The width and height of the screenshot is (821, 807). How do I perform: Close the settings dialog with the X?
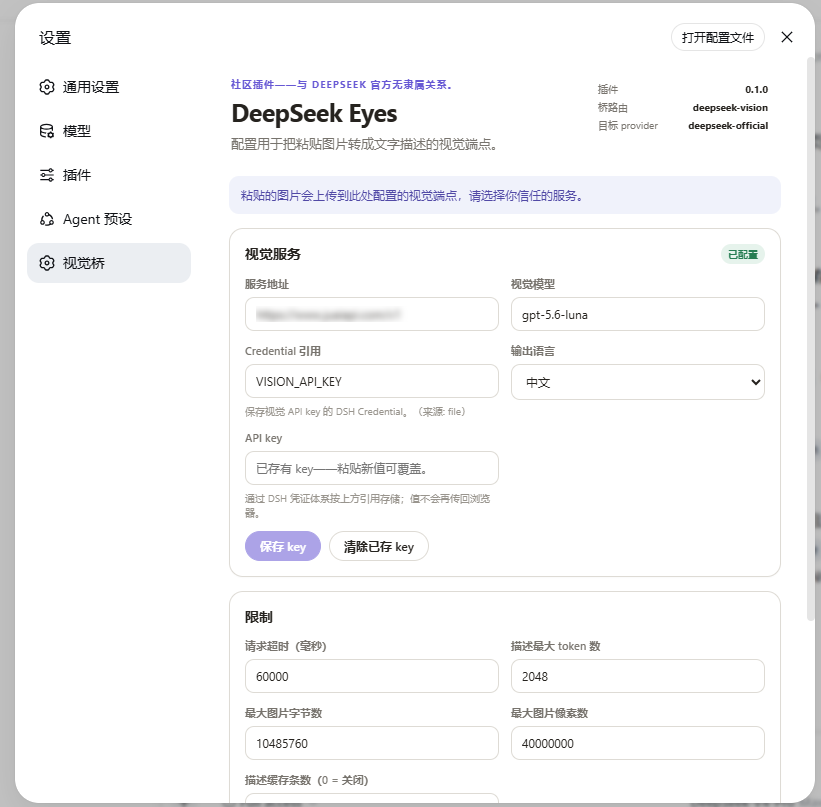point(786,37)
